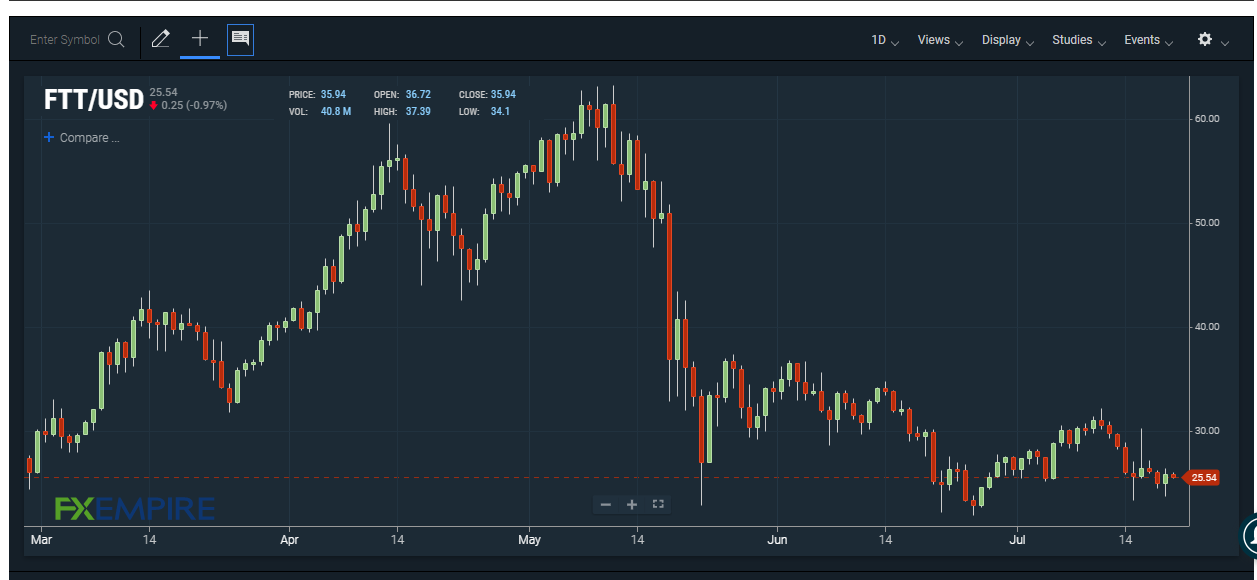Expand the Display menu
This screenshot has height=580, width=1257.
[x=1008, y=40]
